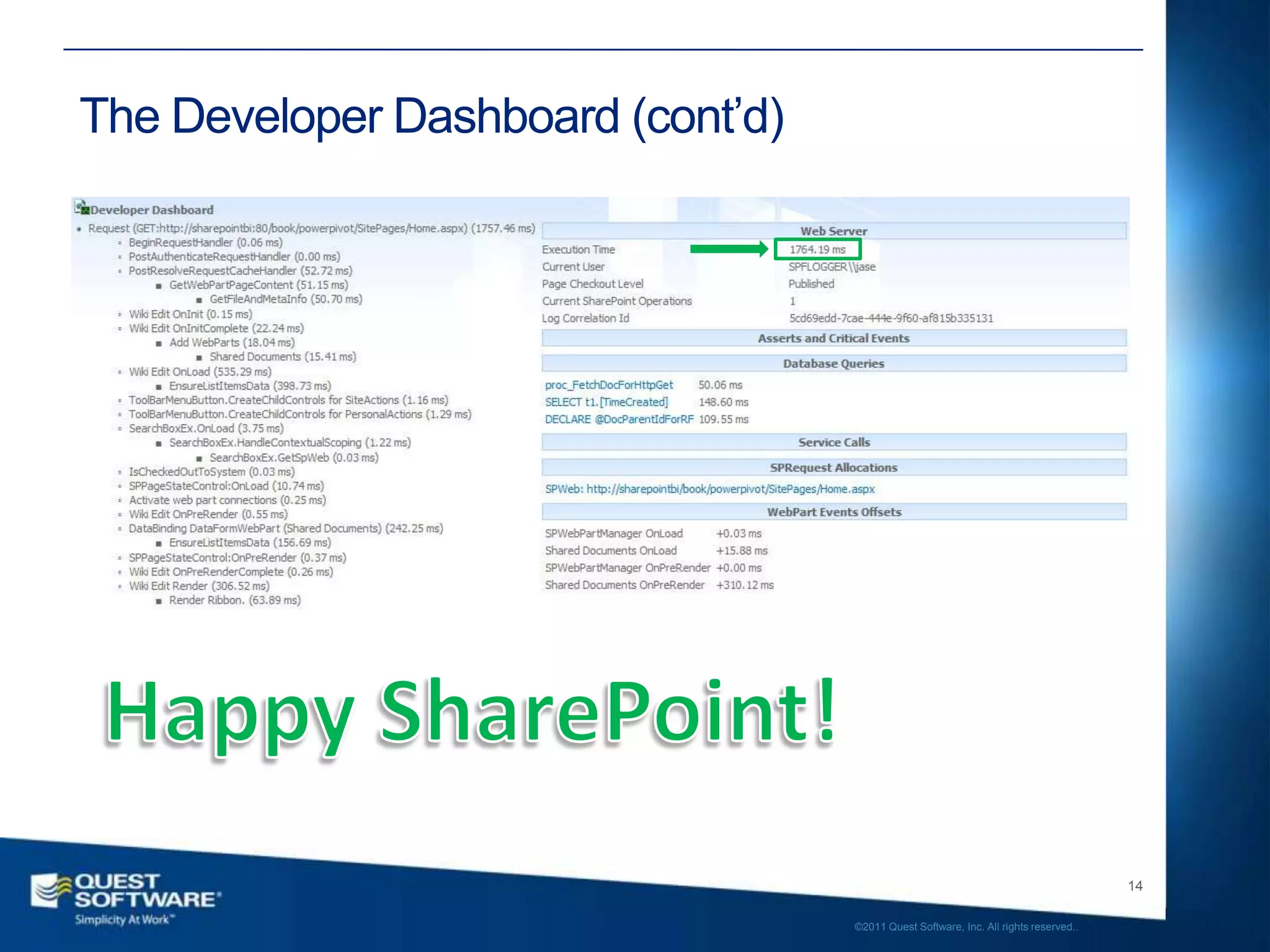Click the SPFLOGGER\\jase current user value

832,267
